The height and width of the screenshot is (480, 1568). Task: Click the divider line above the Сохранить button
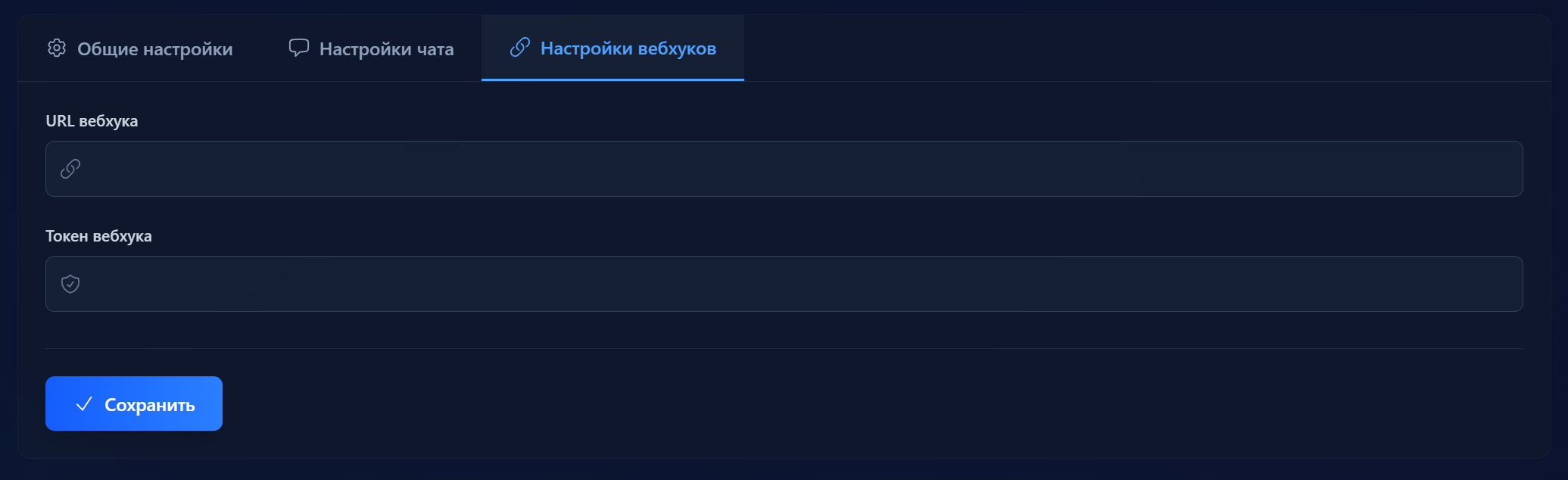[784, 348]
